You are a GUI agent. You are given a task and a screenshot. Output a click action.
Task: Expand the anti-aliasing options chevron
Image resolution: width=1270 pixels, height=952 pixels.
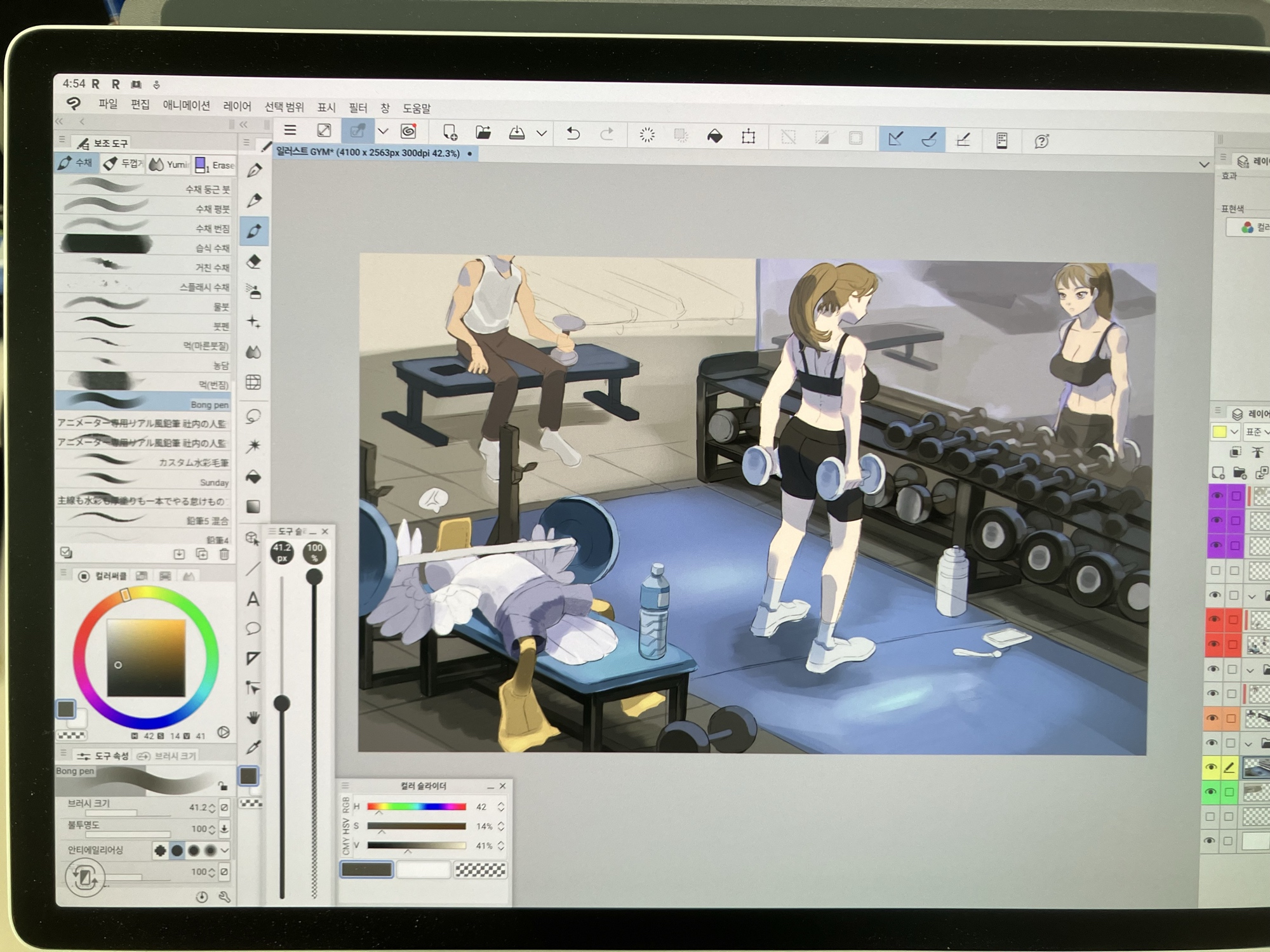225,850
